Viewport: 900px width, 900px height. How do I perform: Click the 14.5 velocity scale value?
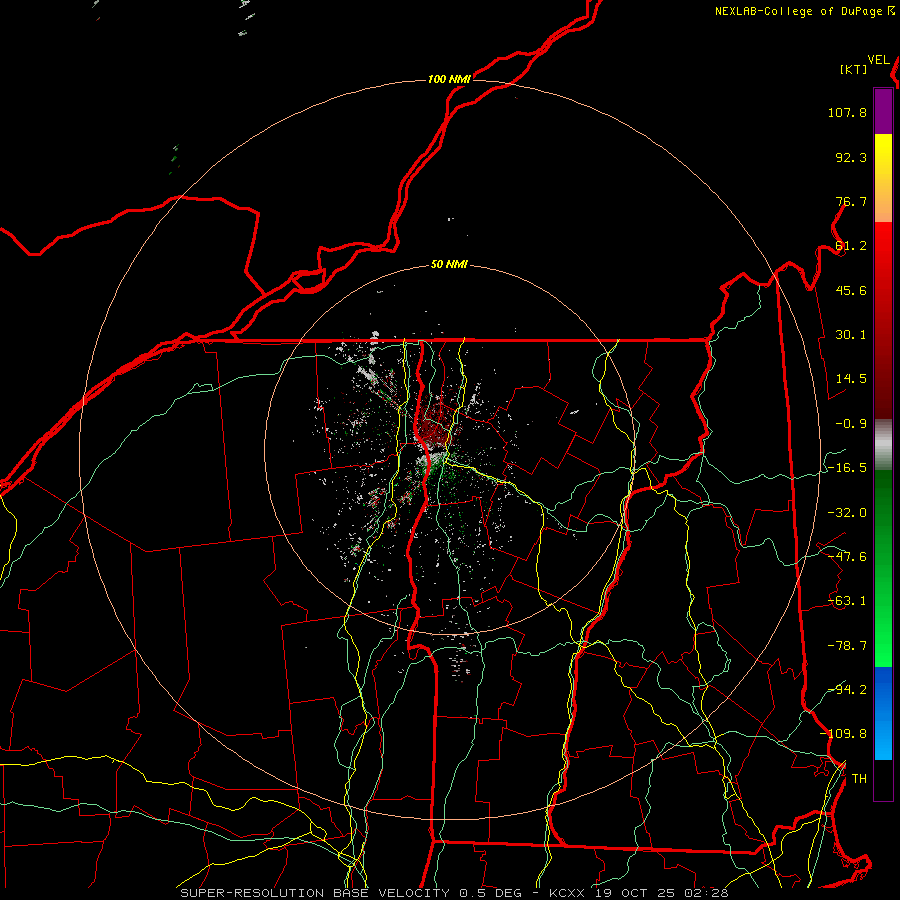point(851,379)
